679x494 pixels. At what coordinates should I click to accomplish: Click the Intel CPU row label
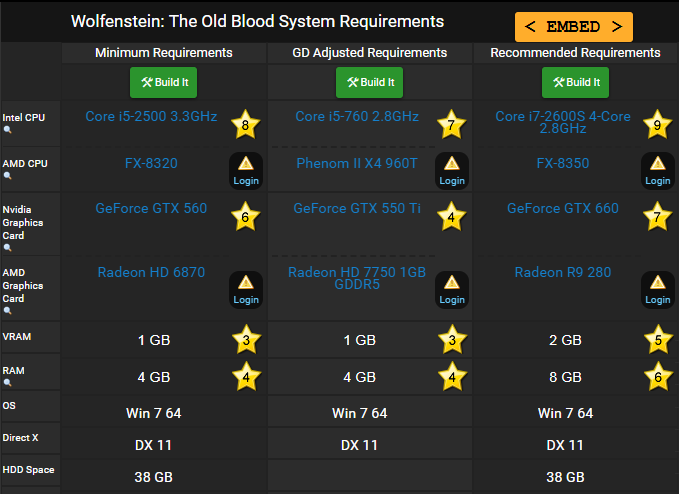click(24, 118)
